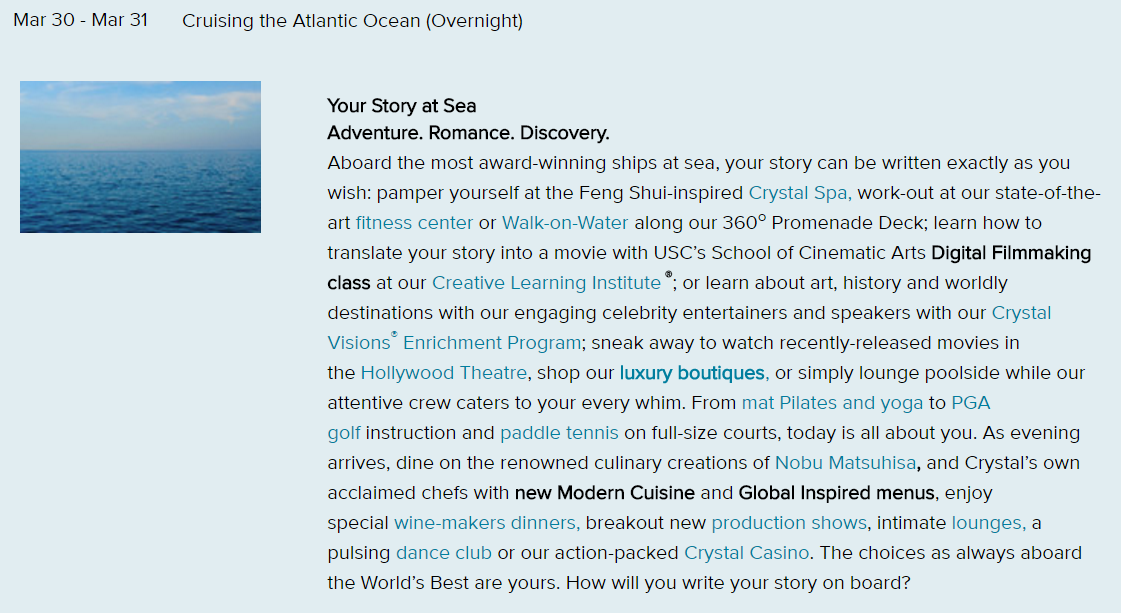
Task: Click the Your Story at Sea heading
Action: tap(402, 106)
